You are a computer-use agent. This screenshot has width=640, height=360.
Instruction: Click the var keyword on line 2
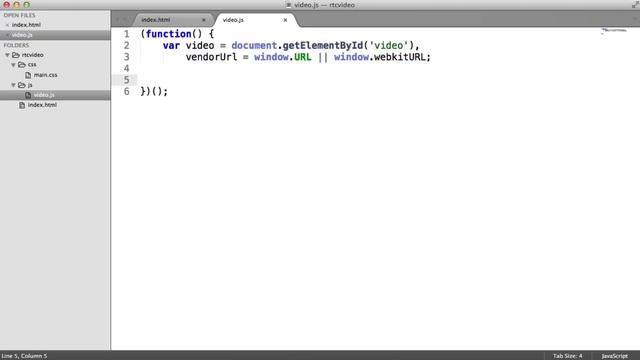pyautogui.click(x=171, y=46)
